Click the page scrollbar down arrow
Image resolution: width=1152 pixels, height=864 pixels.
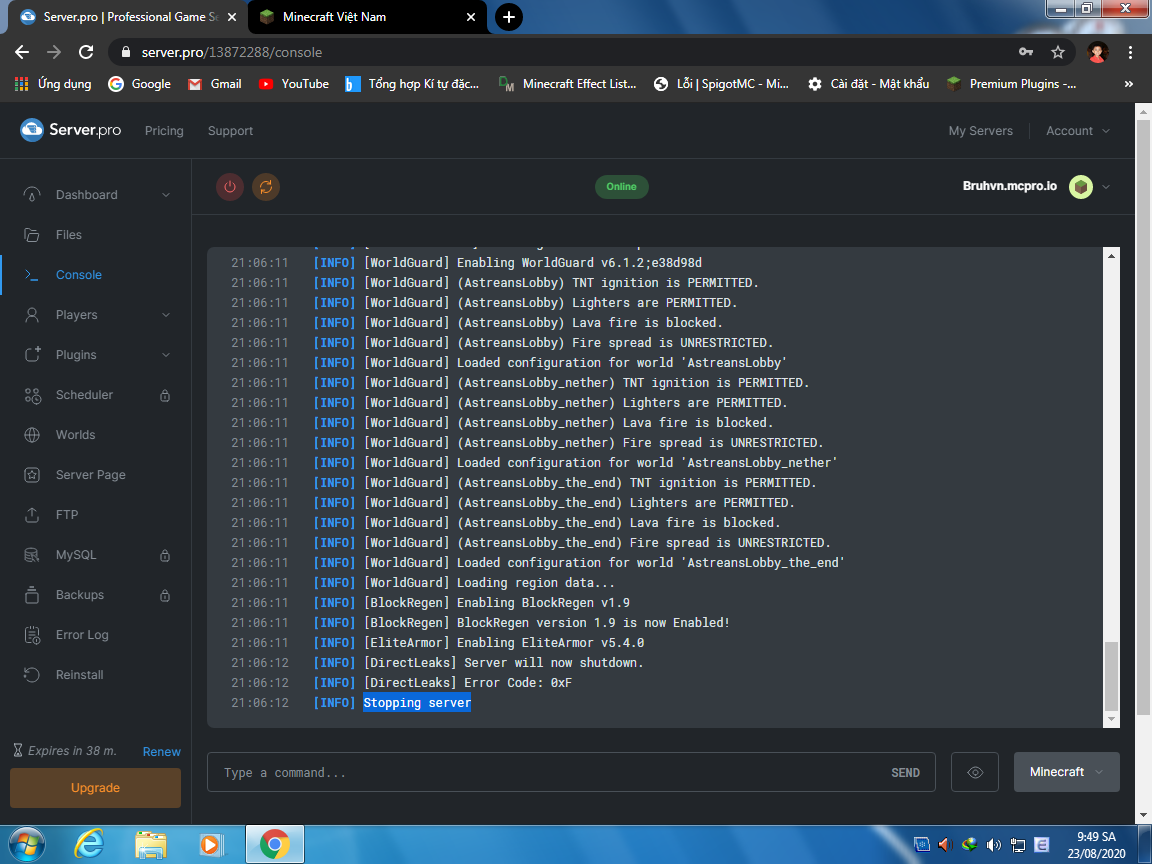click(x=1142, y=816)
